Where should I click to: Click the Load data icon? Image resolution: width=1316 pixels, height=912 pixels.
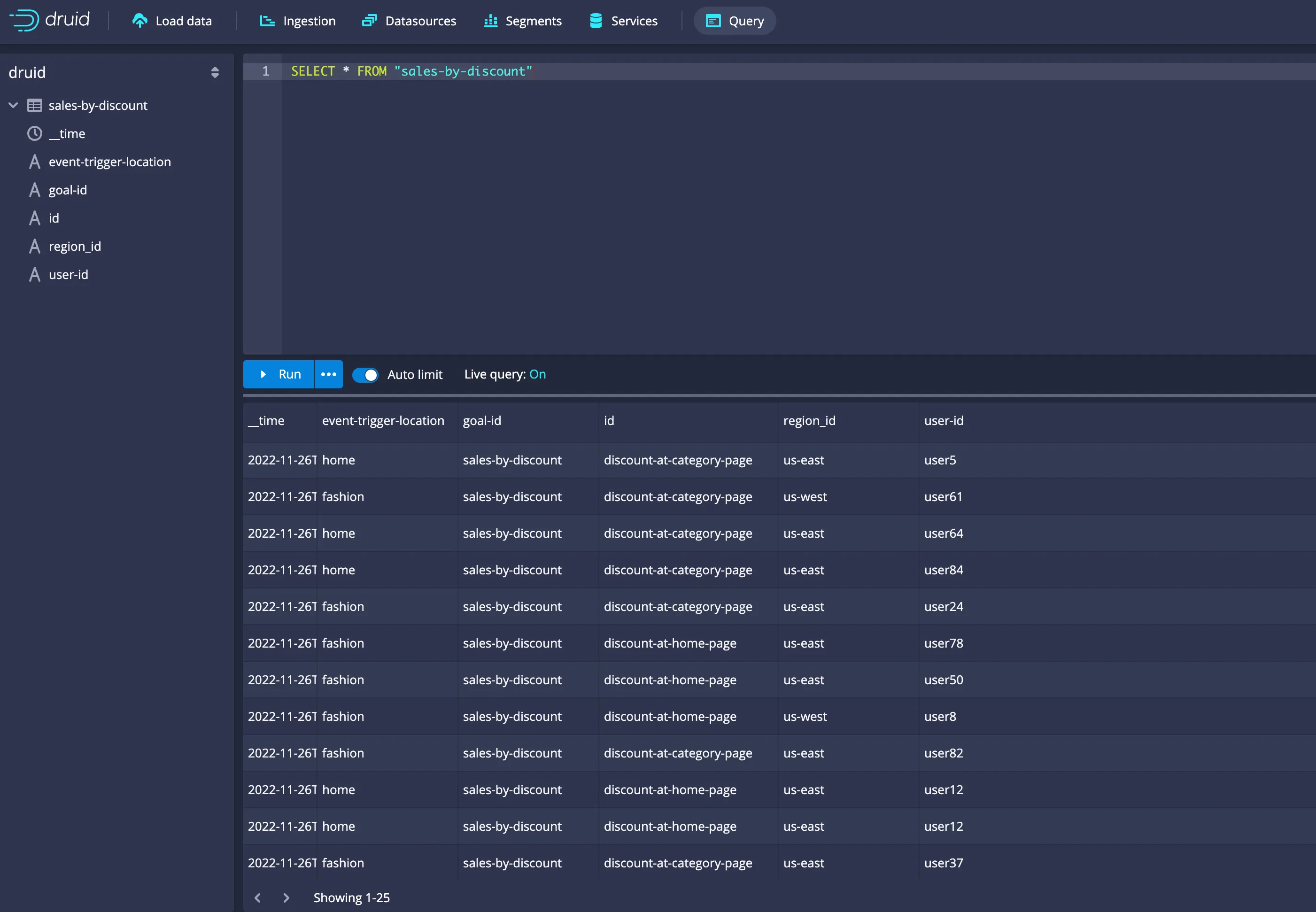140,20
